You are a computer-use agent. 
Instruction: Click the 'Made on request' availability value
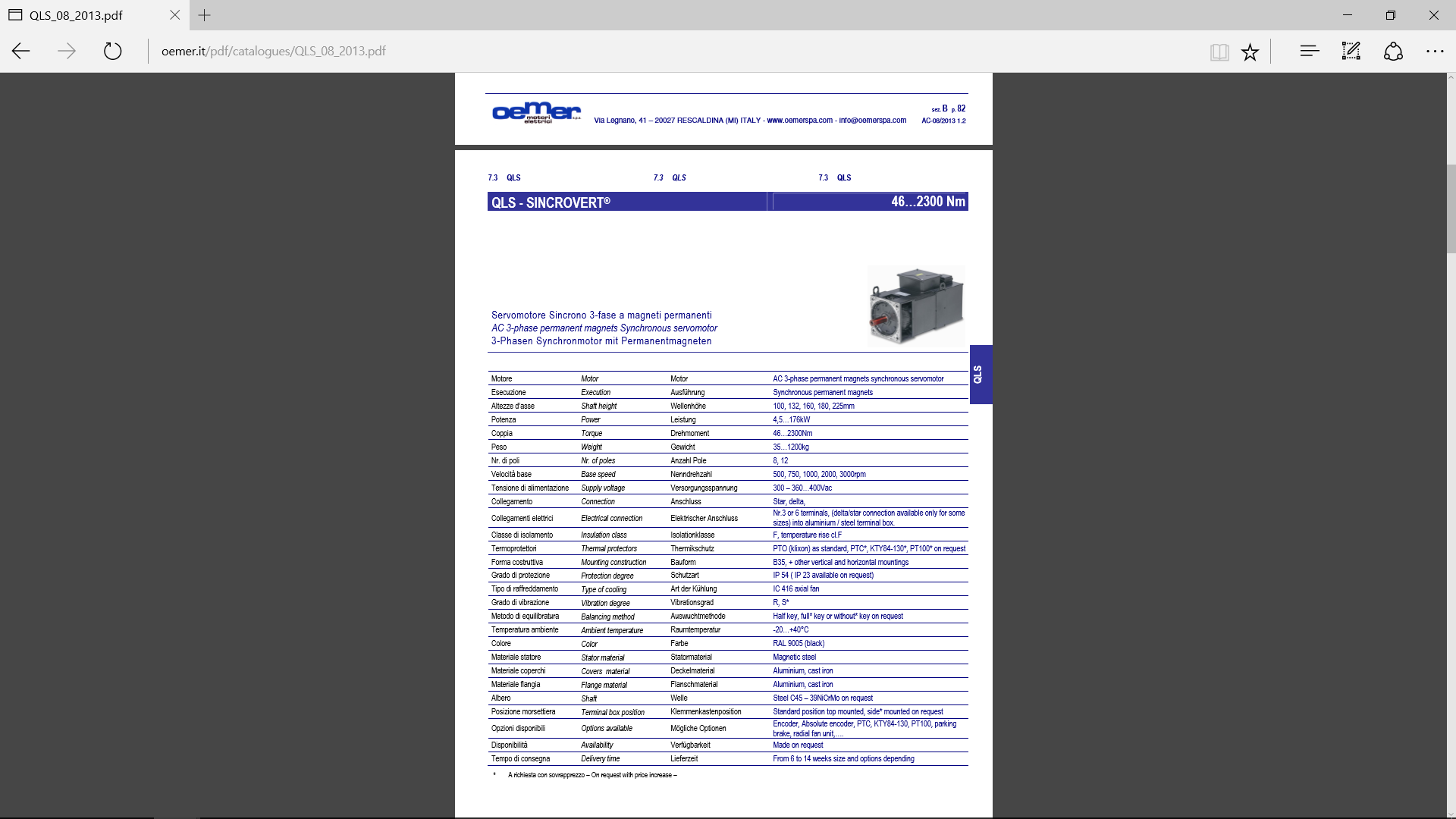point(798,745)
